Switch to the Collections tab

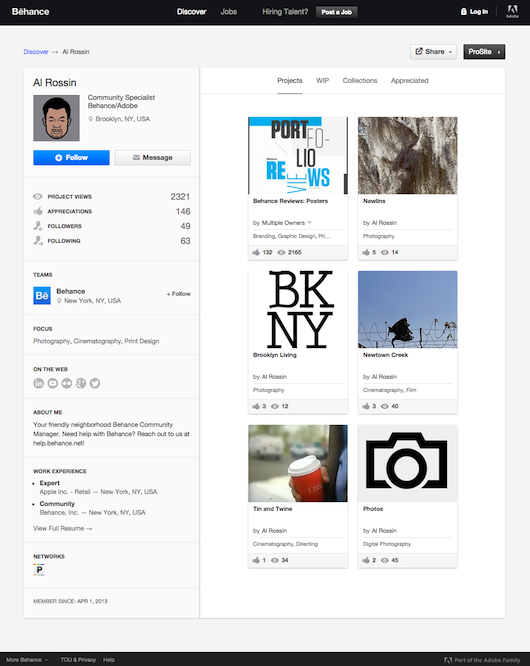click(360, 81)
